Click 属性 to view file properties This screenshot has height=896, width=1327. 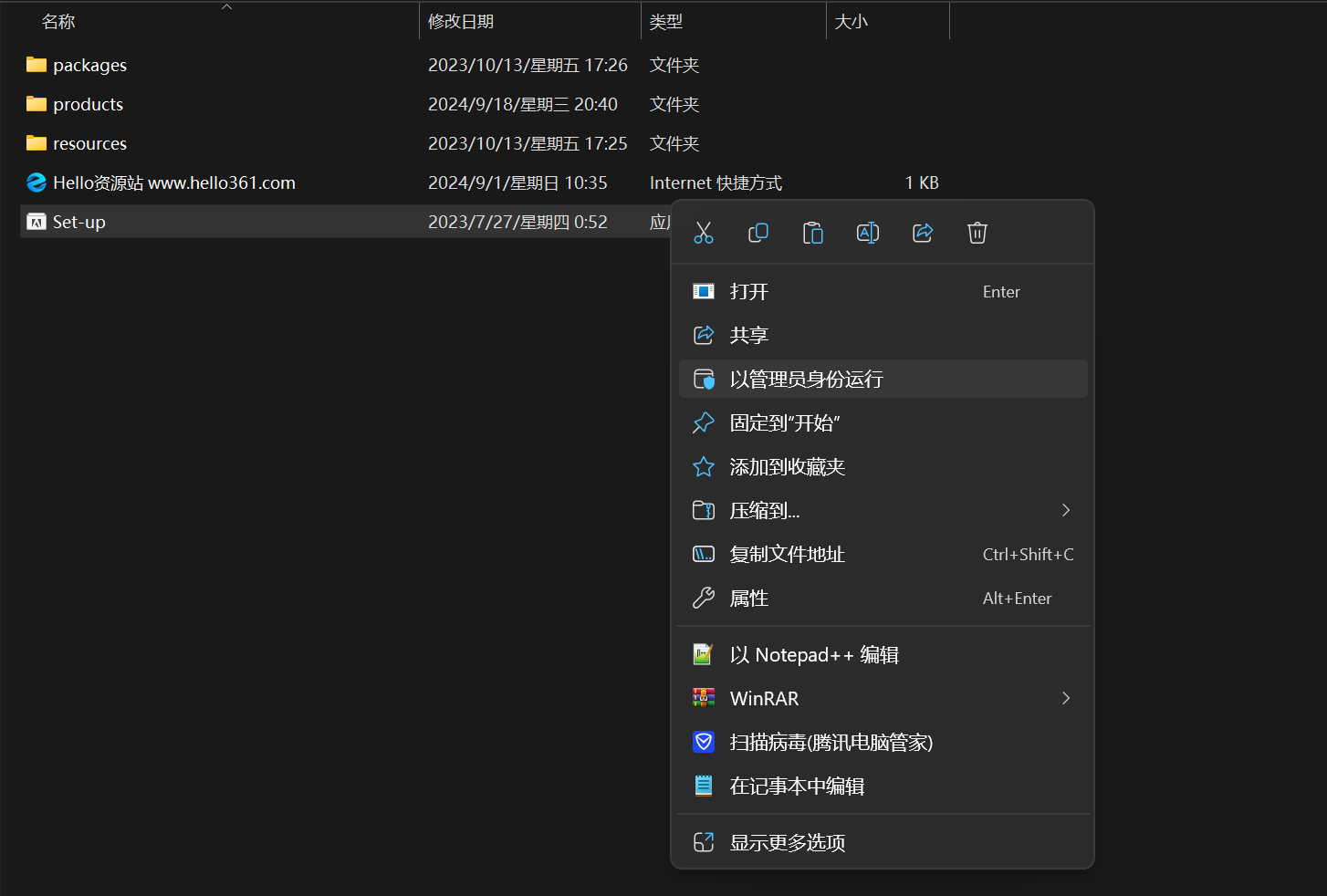click(748, 598)
